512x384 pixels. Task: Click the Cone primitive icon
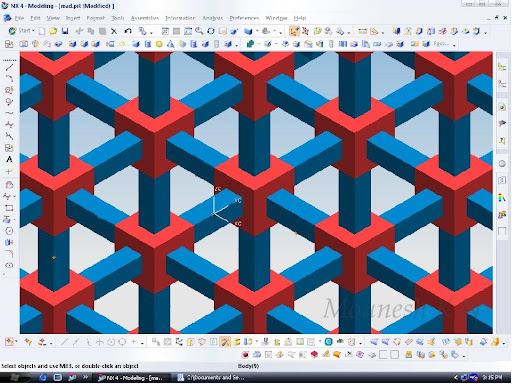(x=170, y=44)
